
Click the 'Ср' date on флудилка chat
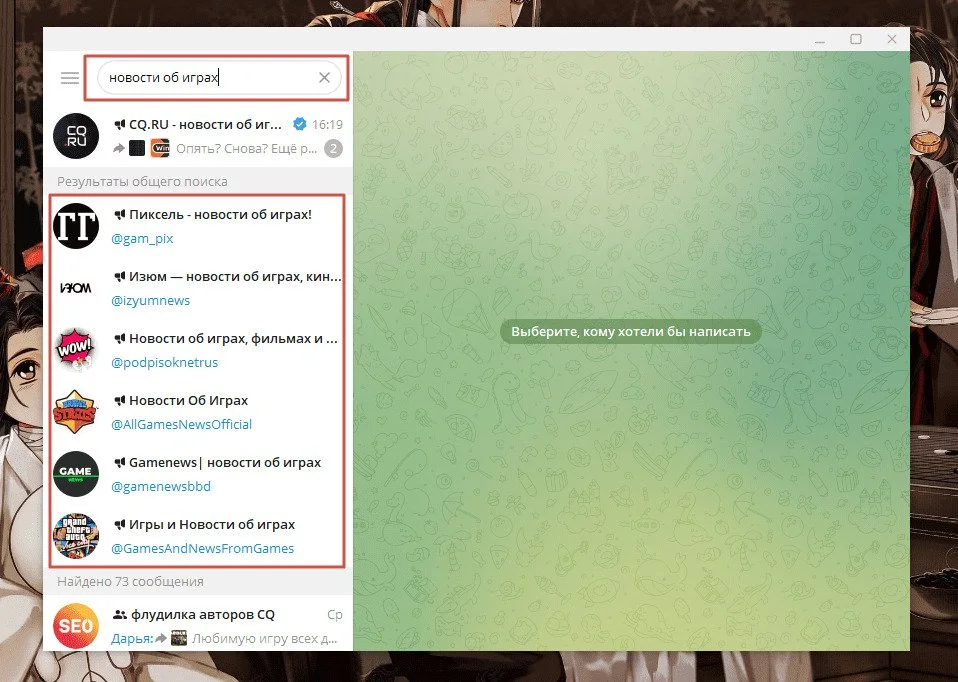point(335,615)
